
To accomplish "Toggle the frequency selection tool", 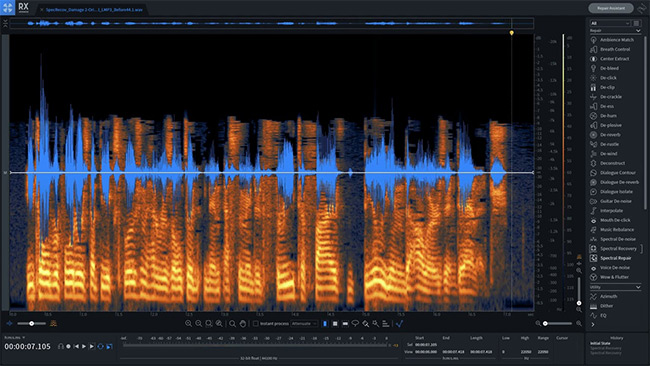I will [345, 324].
